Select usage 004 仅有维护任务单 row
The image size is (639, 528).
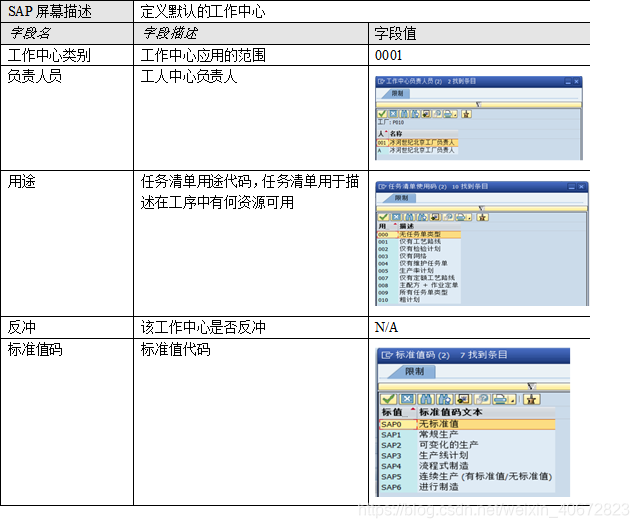coord(419,264)
